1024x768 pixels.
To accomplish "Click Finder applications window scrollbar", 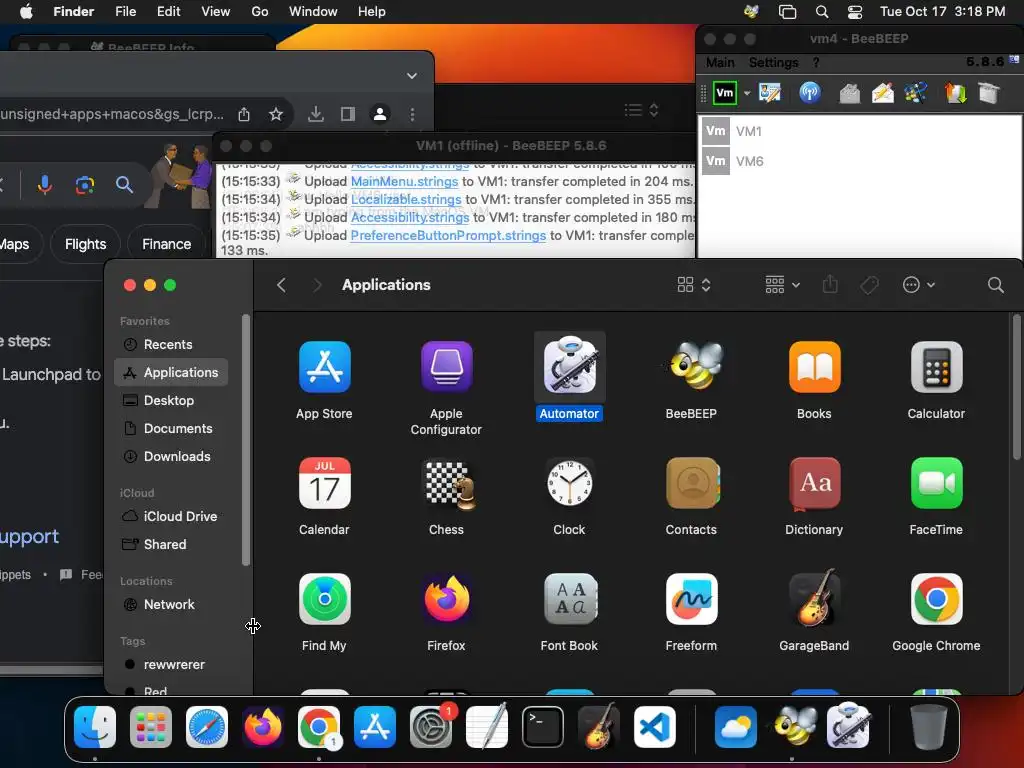I will coord(1017,388).
